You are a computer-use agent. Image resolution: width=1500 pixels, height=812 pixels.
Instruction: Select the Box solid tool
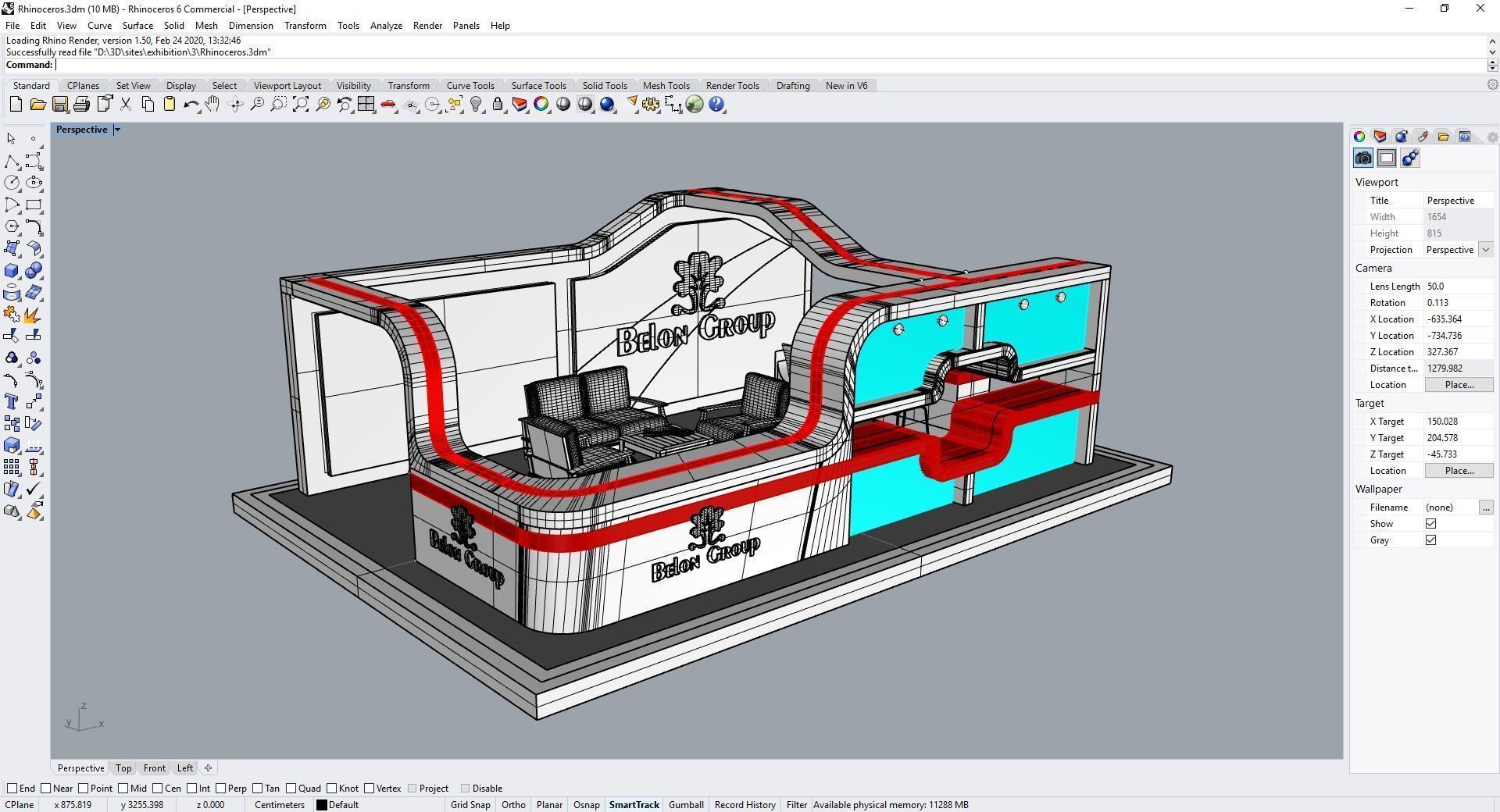point(12,271)
